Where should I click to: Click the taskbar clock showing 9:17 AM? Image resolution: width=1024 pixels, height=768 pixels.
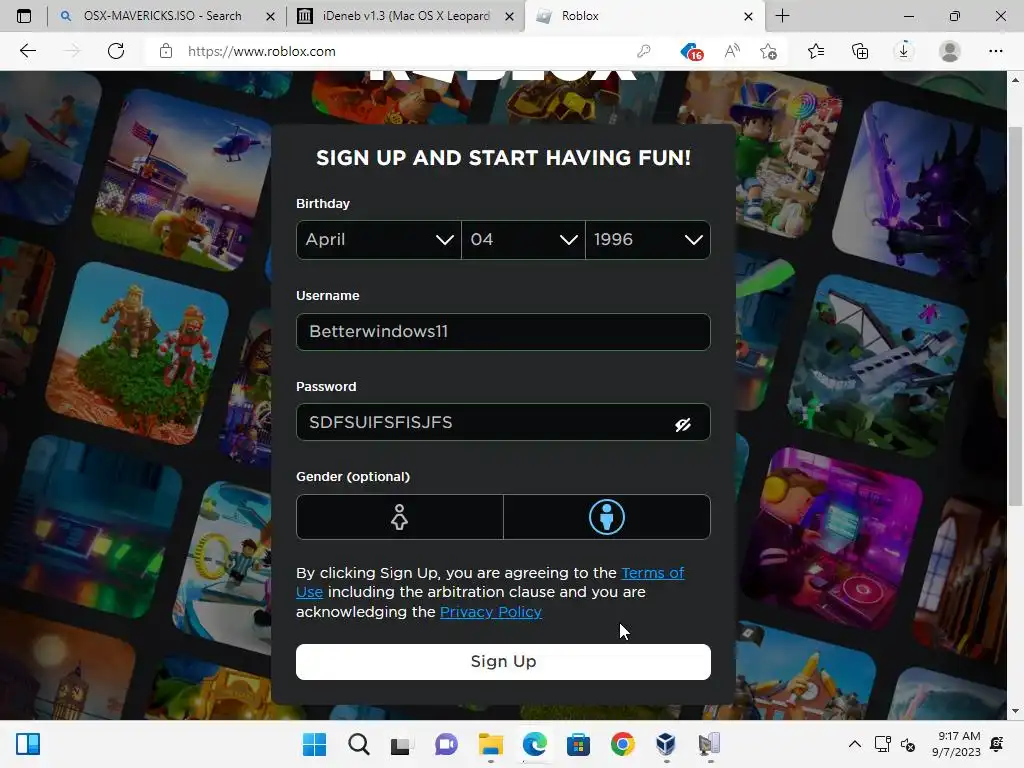pyautogui.click(x=956, y=744)
